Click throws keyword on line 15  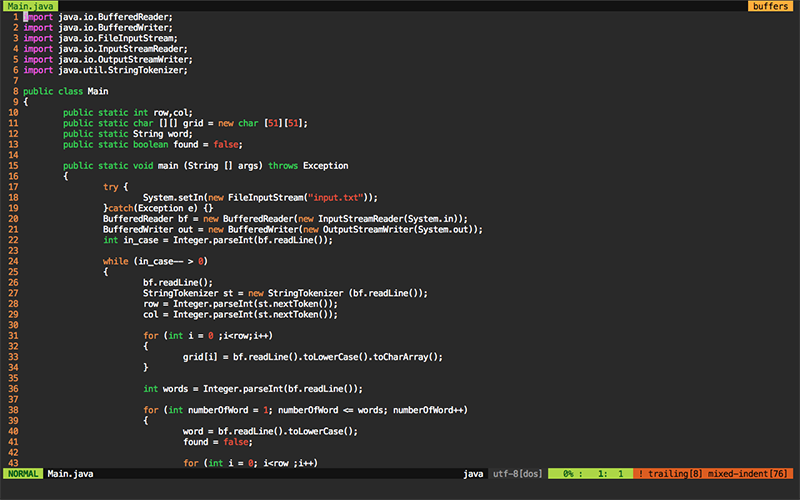click(283, 166)
